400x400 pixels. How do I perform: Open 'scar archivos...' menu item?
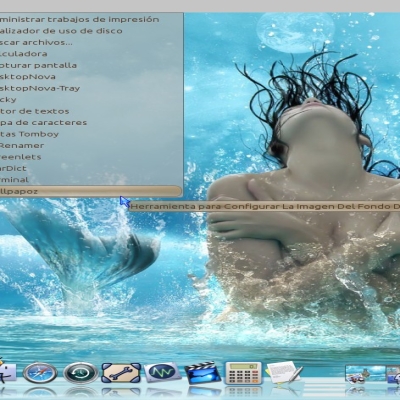pos(91,42)
